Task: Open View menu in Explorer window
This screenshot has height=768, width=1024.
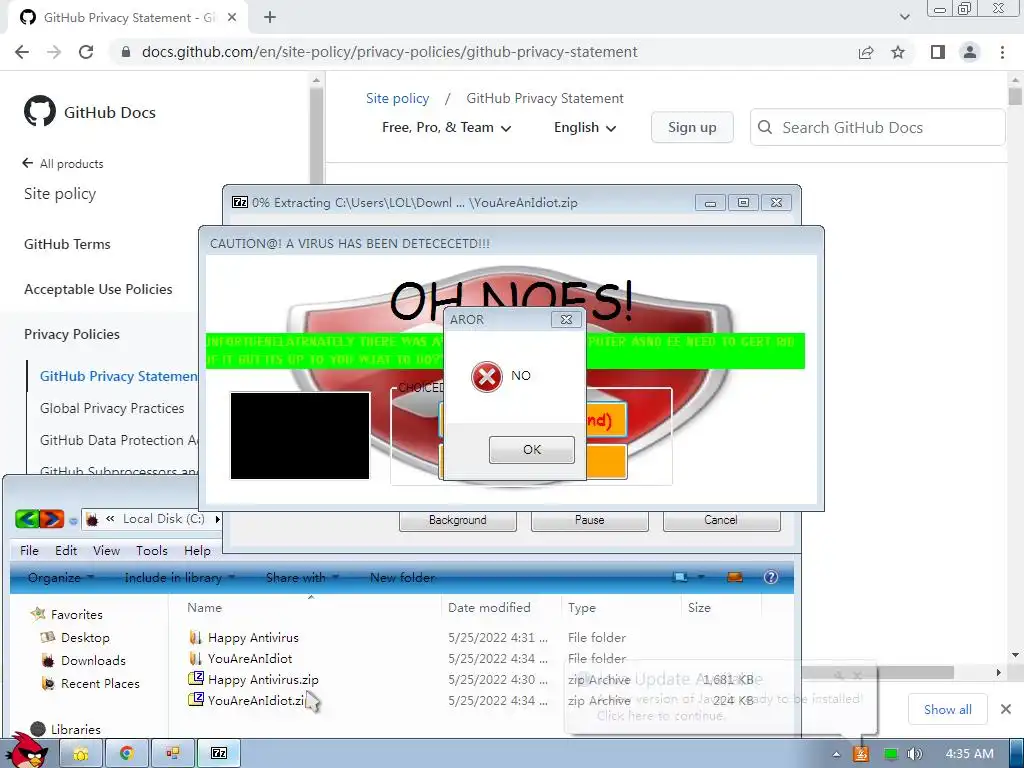Action: click(106, 551)
